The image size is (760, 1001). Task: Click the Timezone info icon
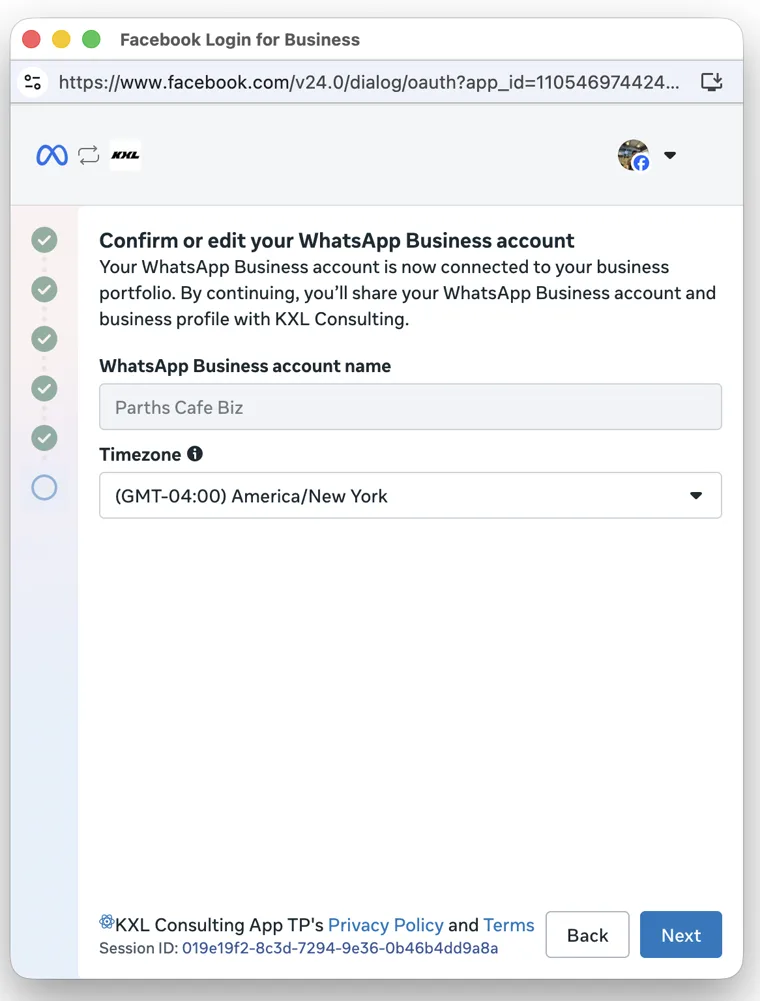coord(195,454)
